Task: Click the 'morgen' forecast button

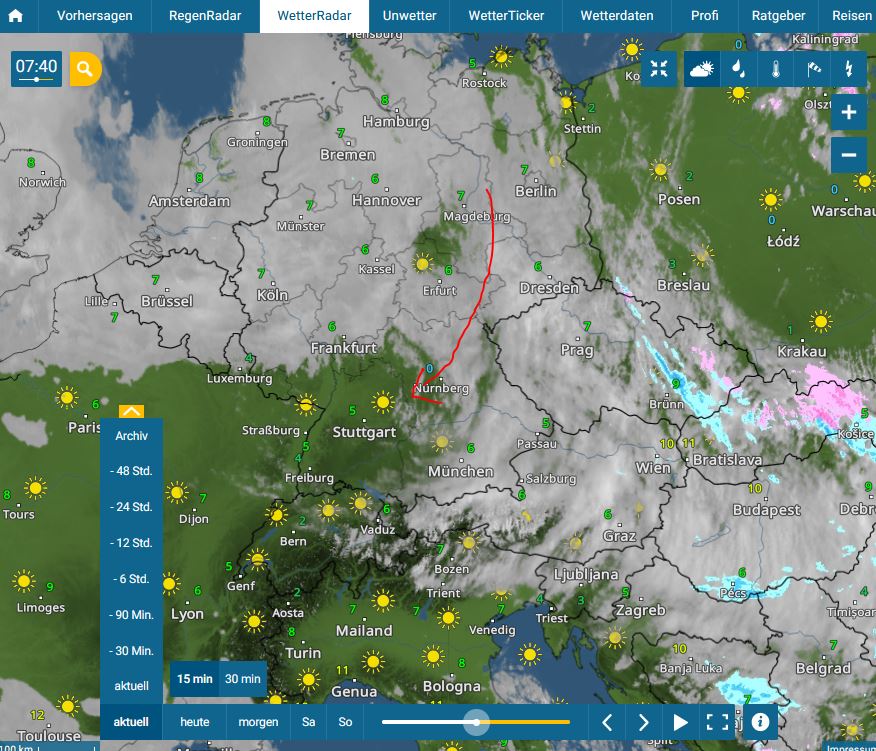Action: pos(258,722)
